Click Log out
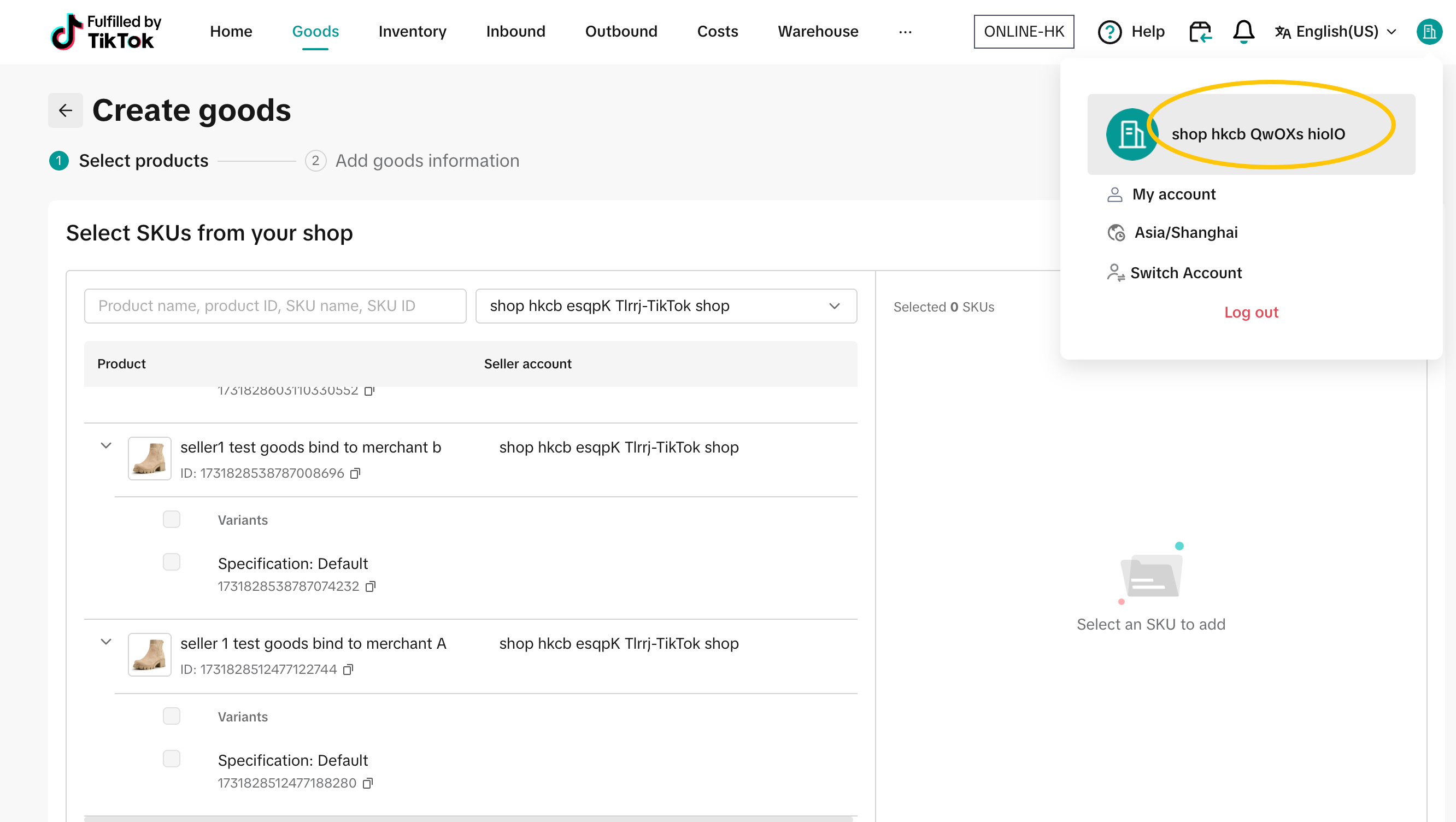Screen dimensions: 1456x822 coord(1251,312)
